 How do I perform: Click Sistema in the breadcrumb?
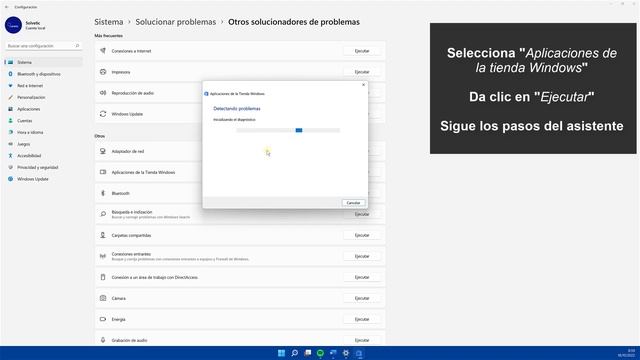(109, 22)
